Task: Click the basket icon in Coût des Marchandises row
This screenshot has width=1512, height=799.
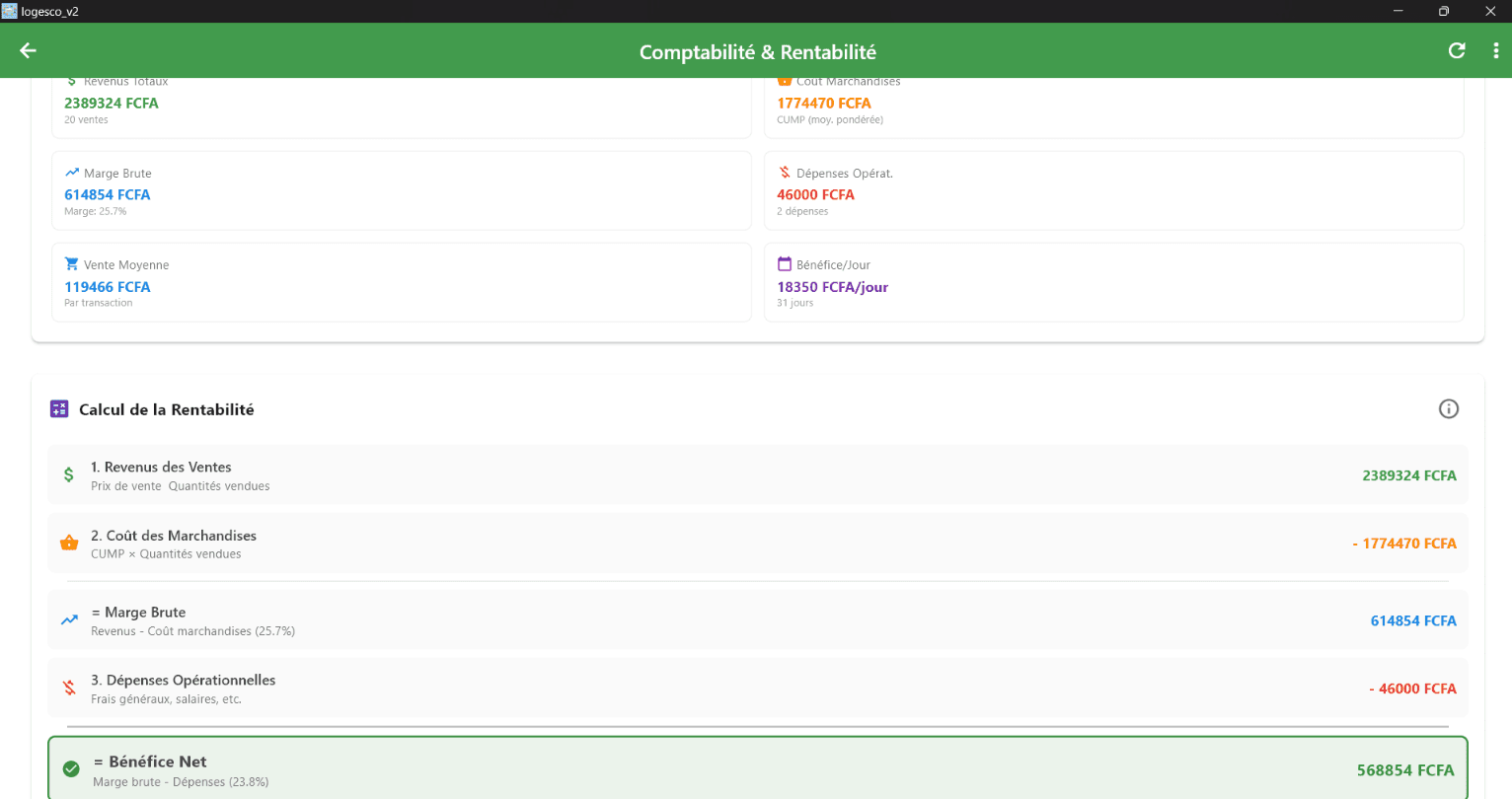Action: click(x=69, y=543)
